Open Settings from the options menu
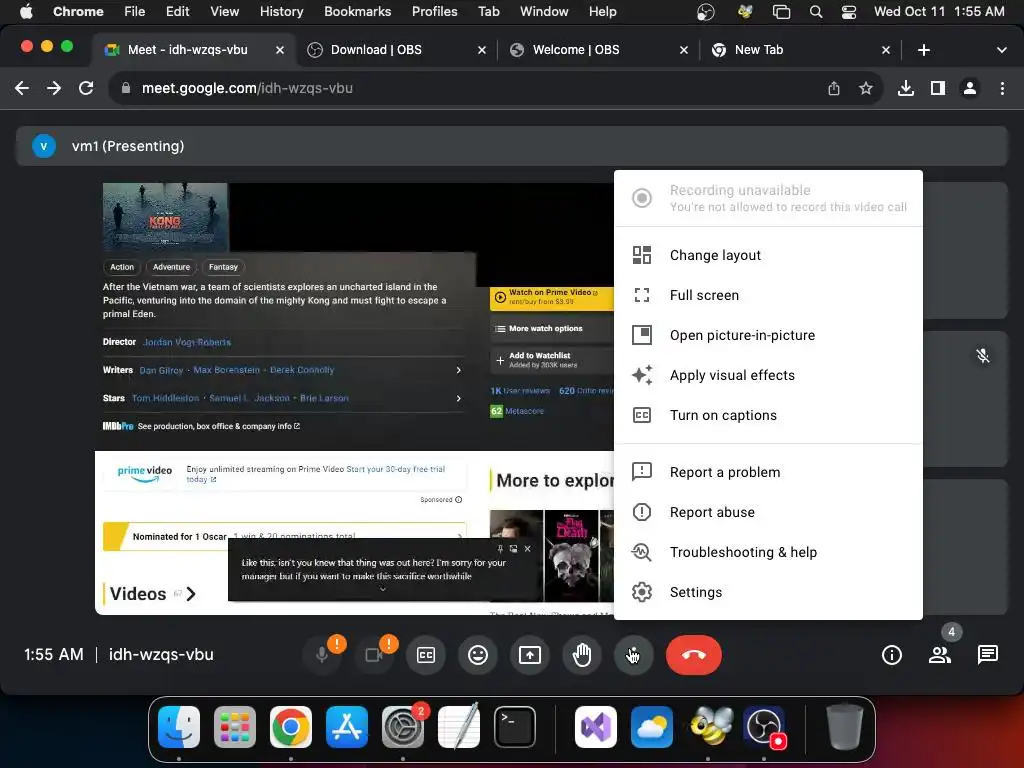 tap(768, 592)
